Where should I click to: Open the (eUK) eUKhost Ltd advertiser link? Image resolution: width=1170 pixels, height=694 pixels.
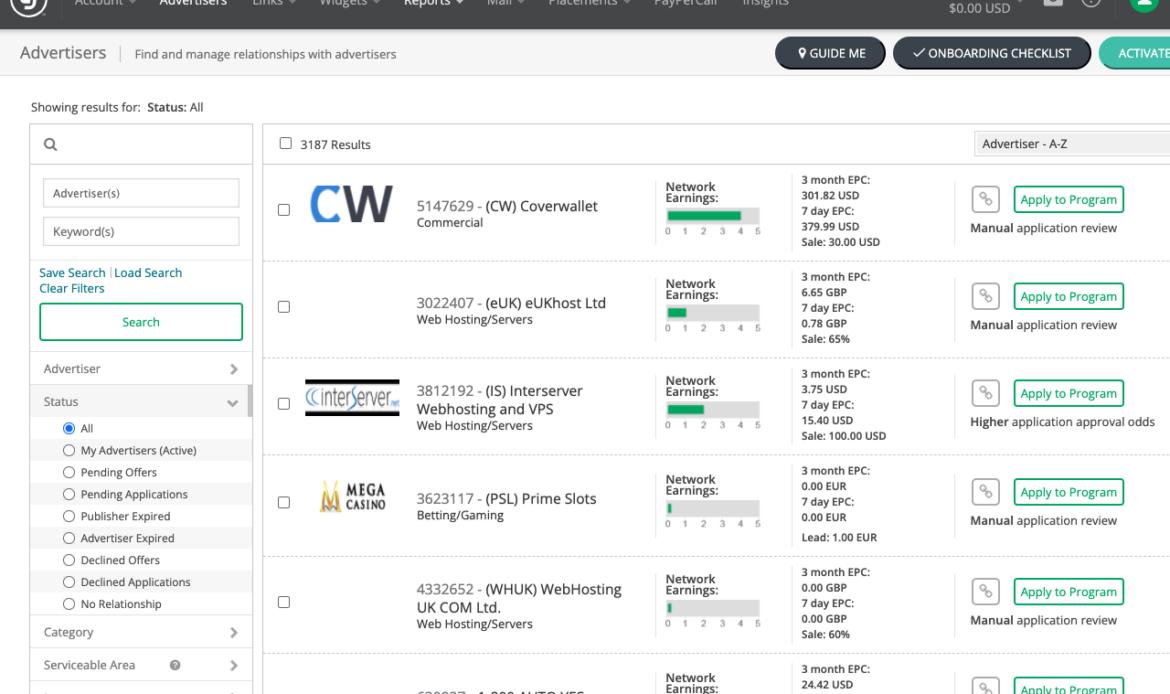click(545, 303)
